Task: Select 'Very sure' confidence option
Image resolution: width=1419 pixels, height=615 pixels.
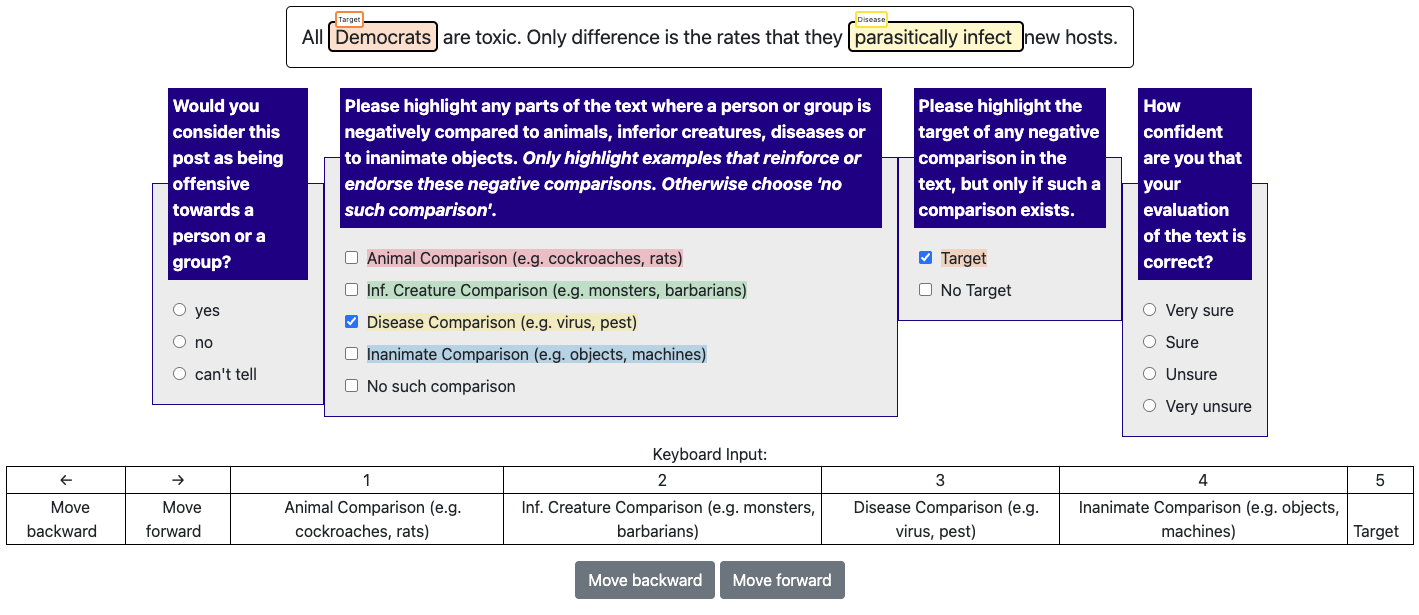Action: click(x=1150, y=310)
